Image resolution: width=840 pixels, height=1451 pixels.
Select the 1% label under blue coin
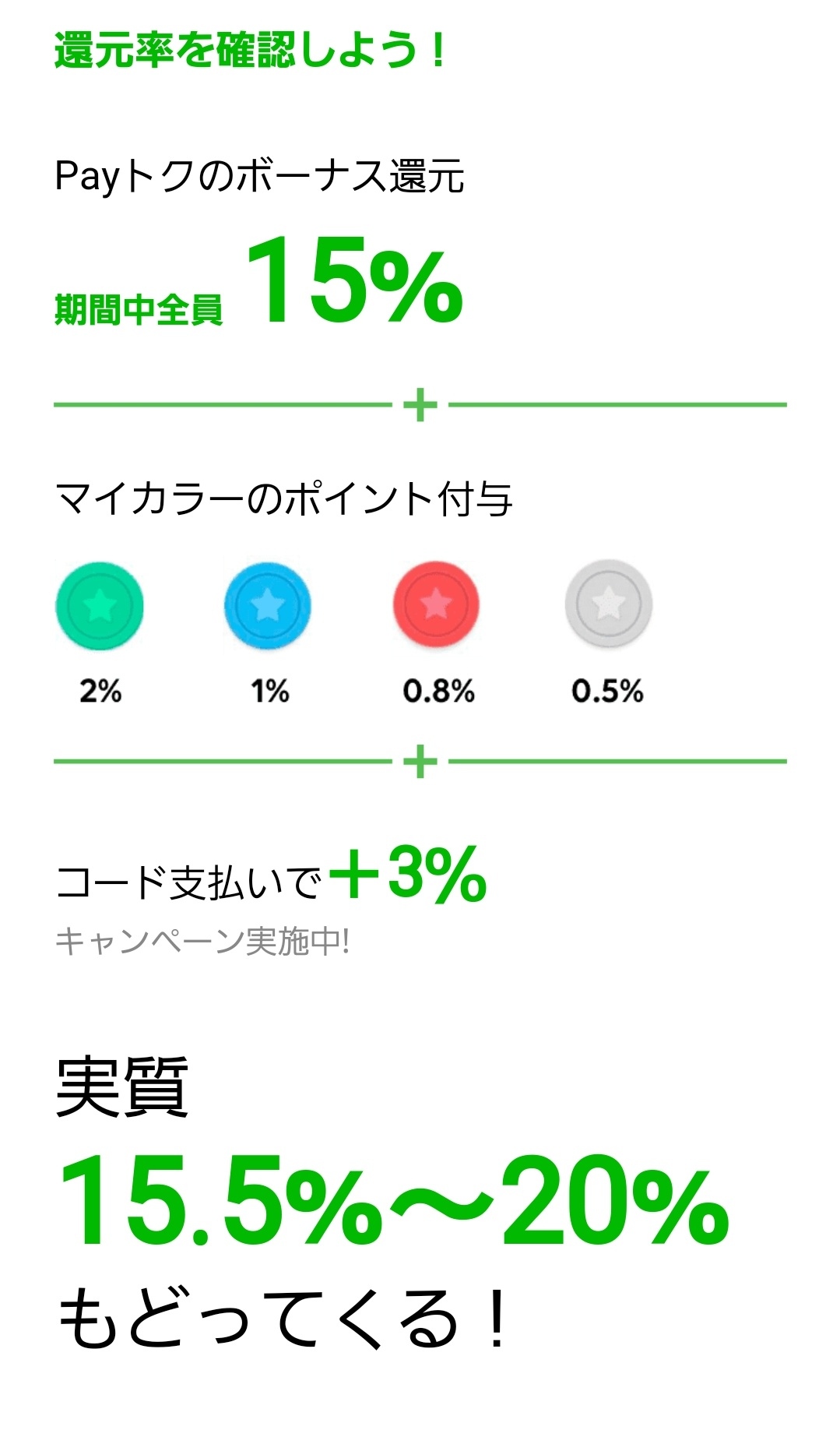(269, 691)
